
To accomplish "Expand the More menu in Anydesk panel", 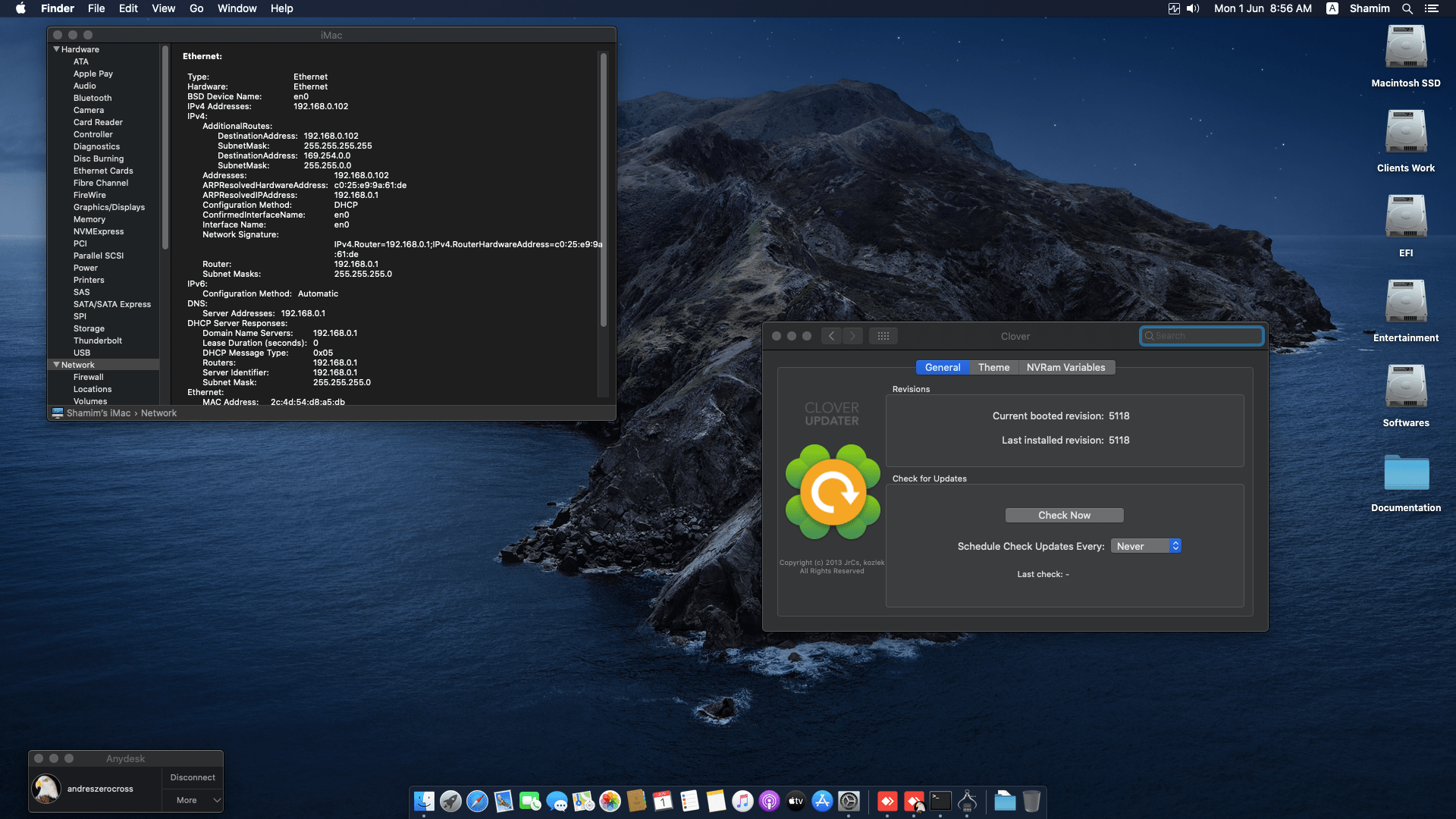I will (193, 800).
